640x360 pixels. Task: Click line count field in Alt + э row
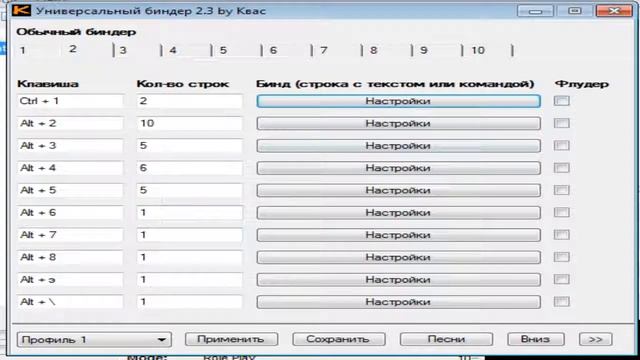click(x=189, y=280)
